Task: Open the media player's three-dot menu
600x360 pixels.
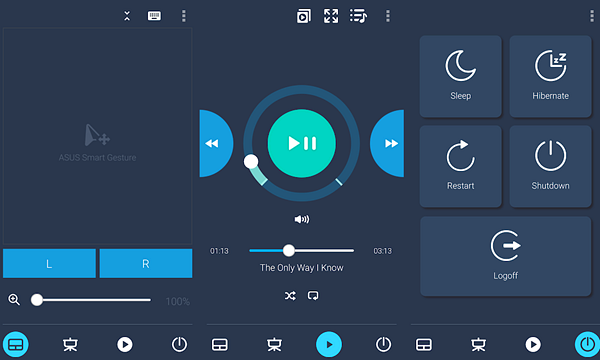Action: [388, 16]
